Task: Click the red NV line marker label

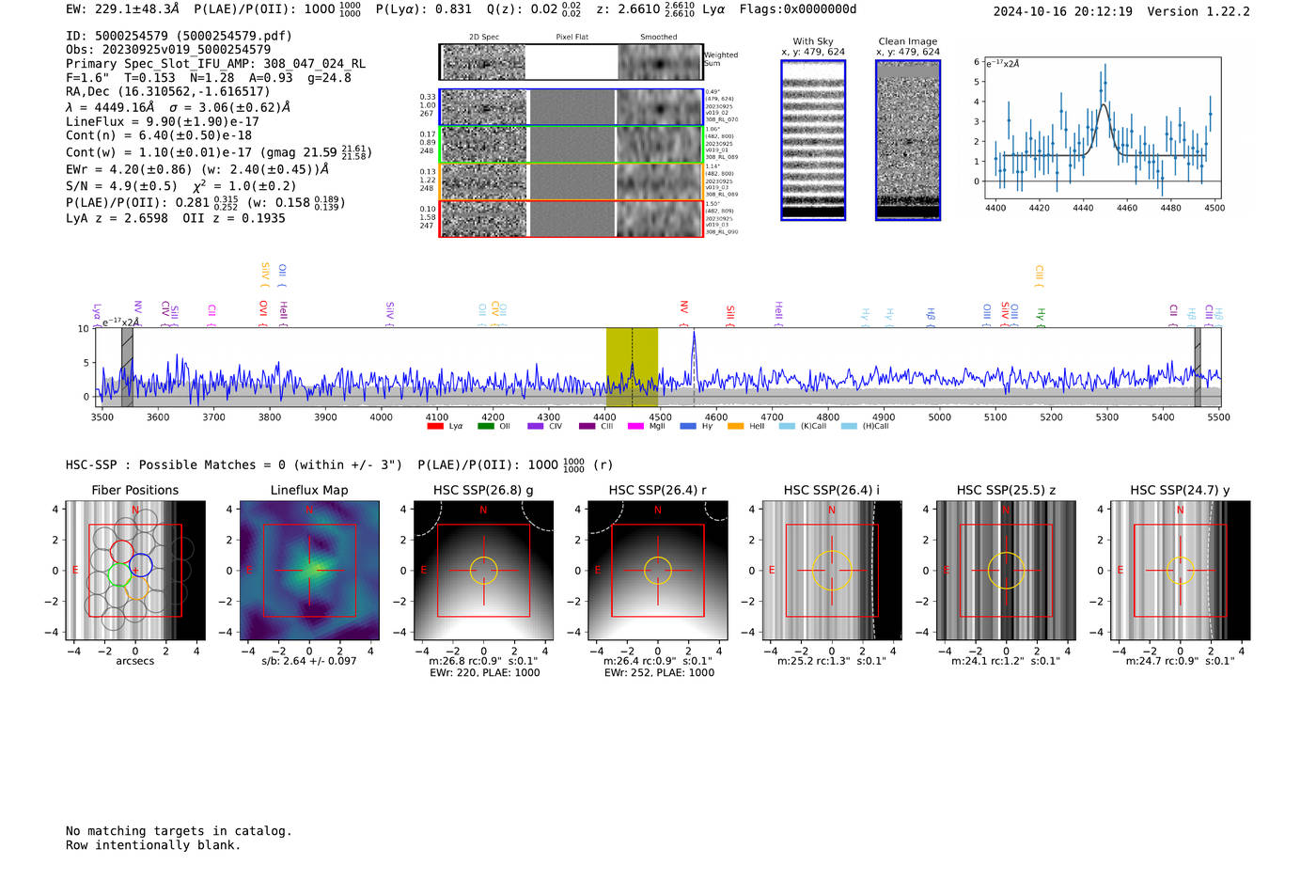Action: click(684, 307)
